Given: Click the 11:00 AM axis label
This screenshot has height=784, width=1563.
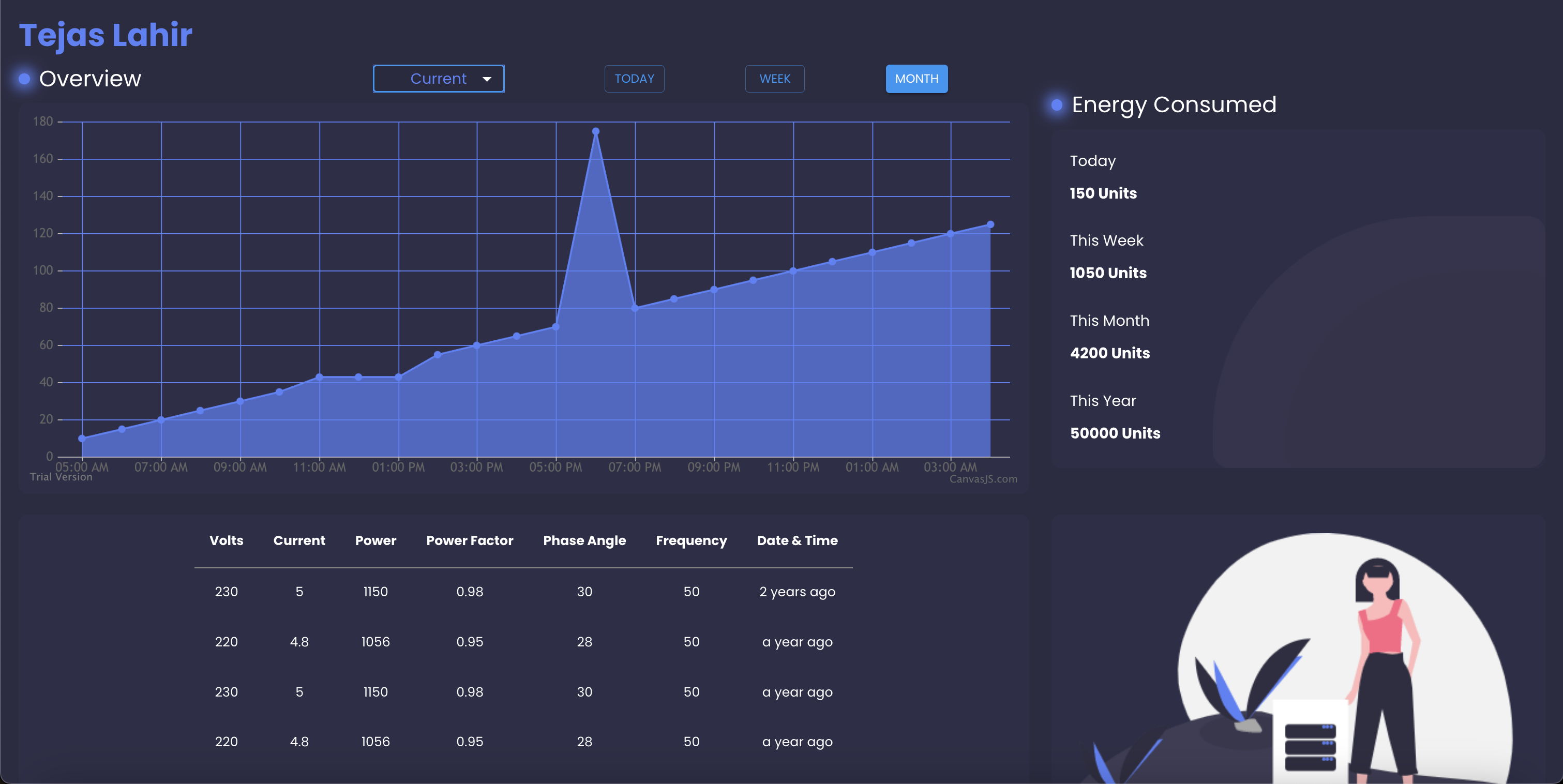Looking at the screenshot, I should pyautogui.click(x=319, y=467).
